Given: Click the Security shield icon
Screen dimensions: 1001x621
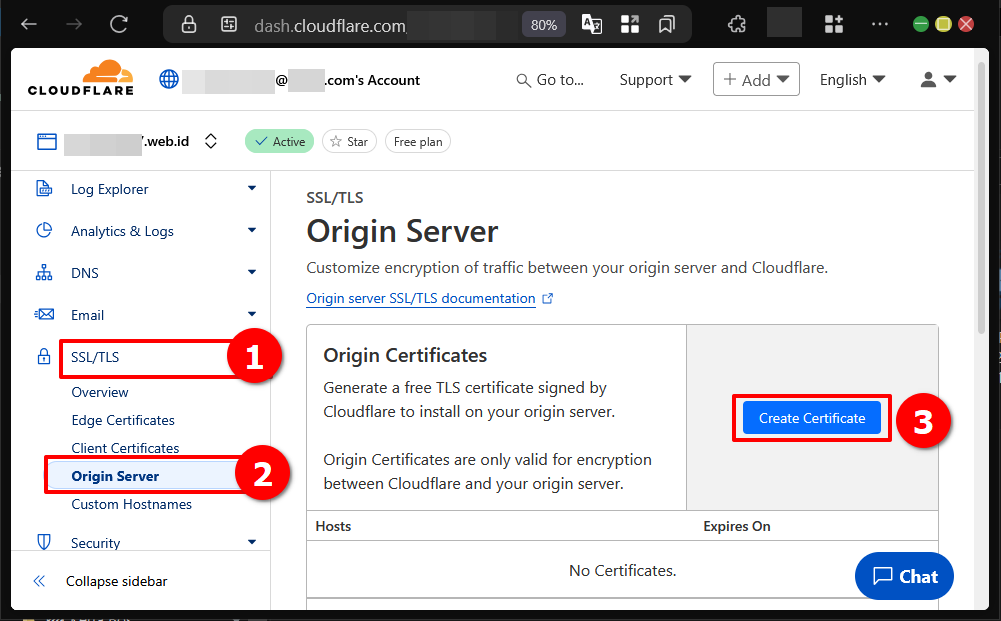Looking at the screenshot, I should click(x=44, y=542).
